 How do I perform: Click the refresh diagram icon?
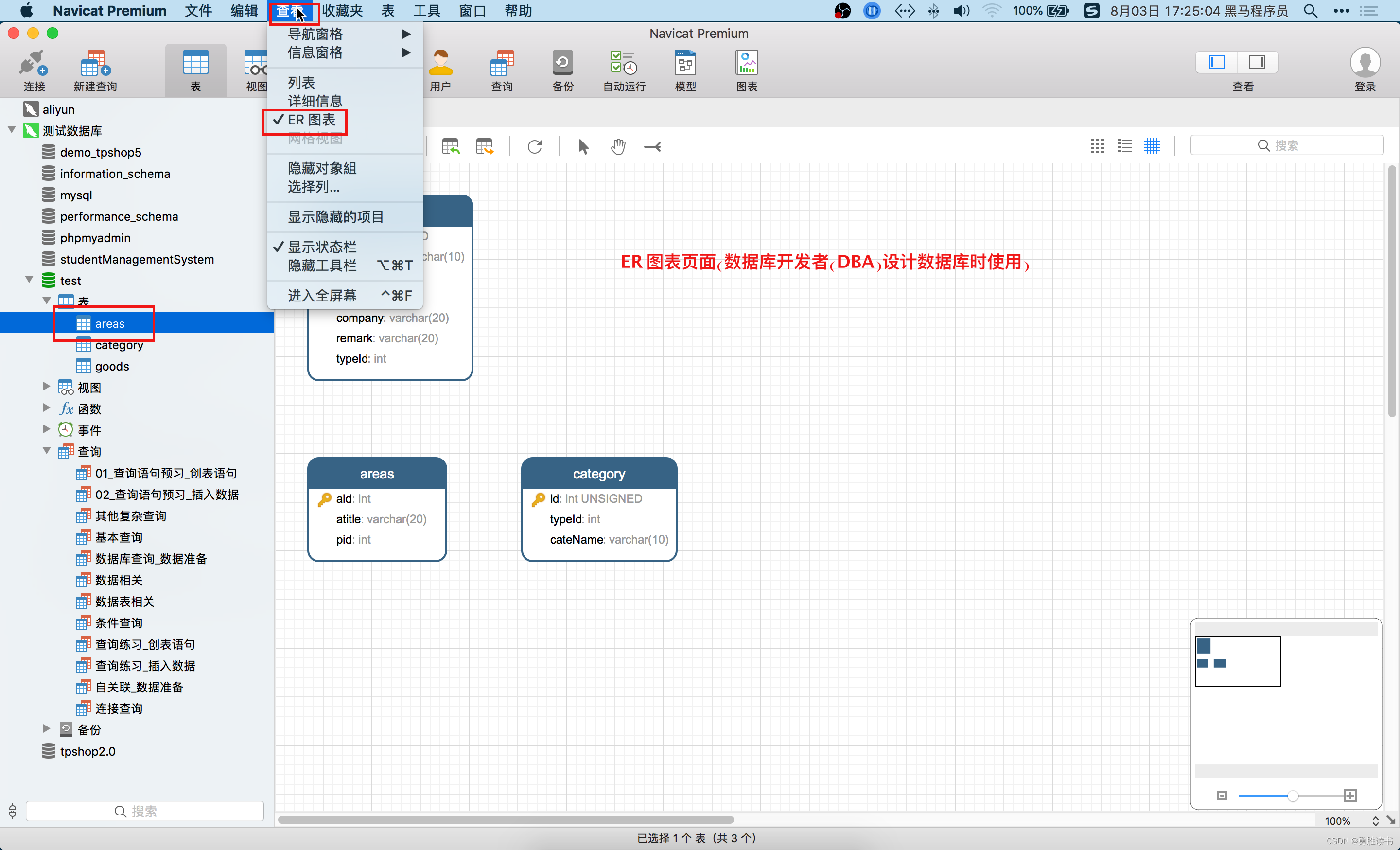point(535,146)
